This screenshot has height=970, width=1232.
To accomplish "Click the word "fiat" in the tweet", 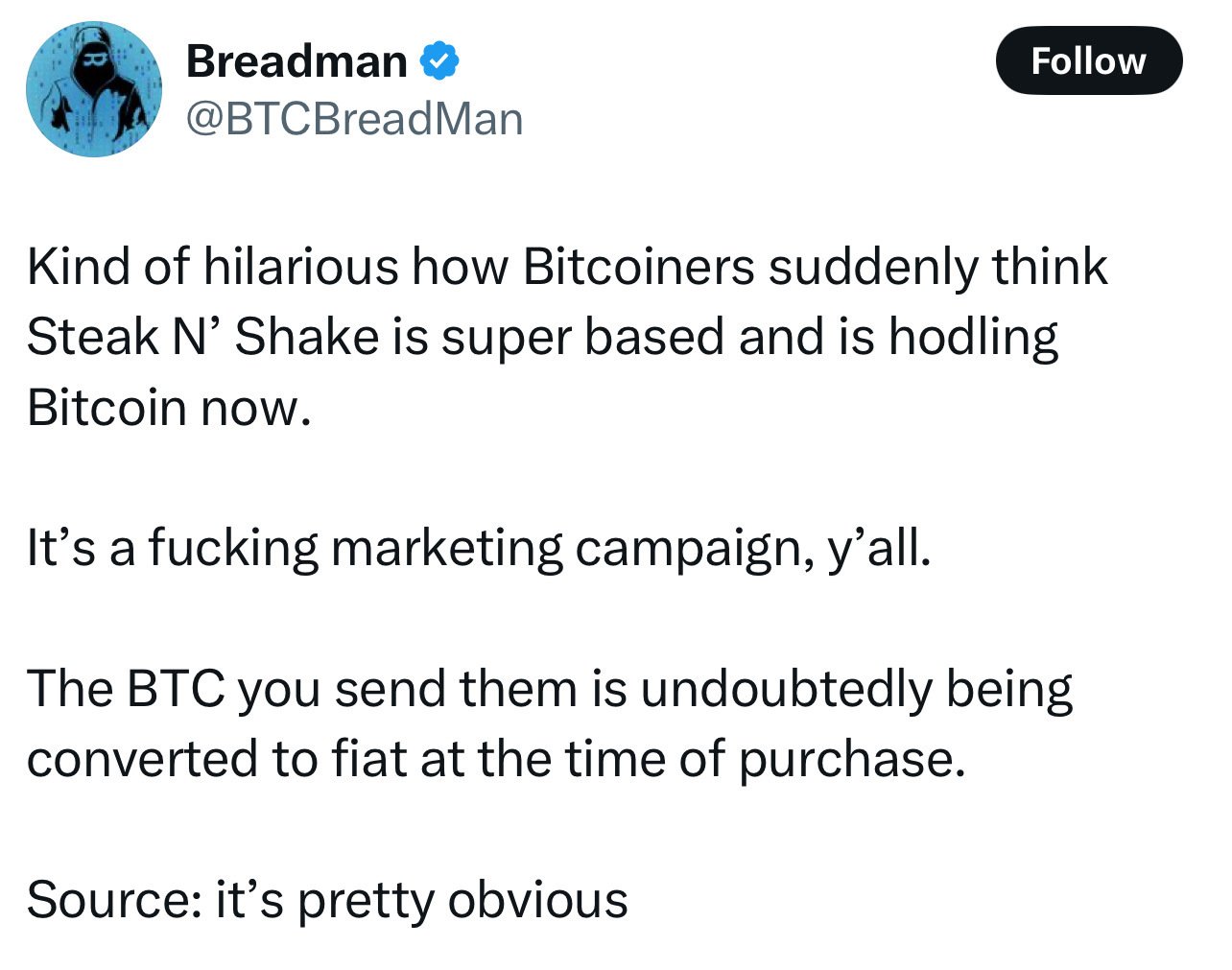I will (370, 759).
